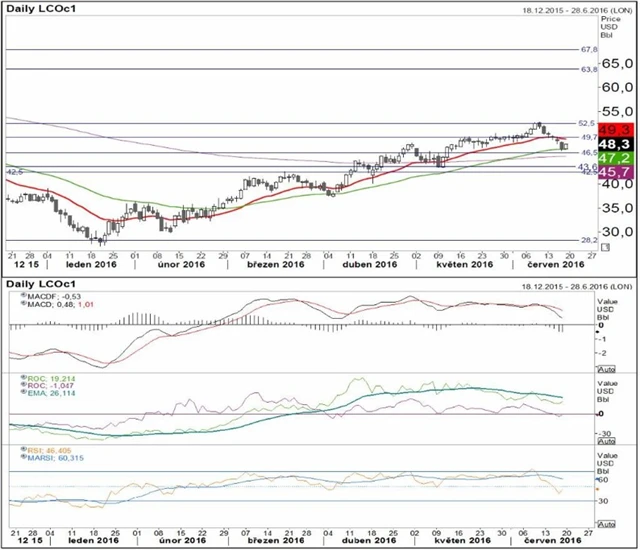640x550 pixels.
Task: Click květen 2016 on the lower time axis
Action: tap(463, 540)
